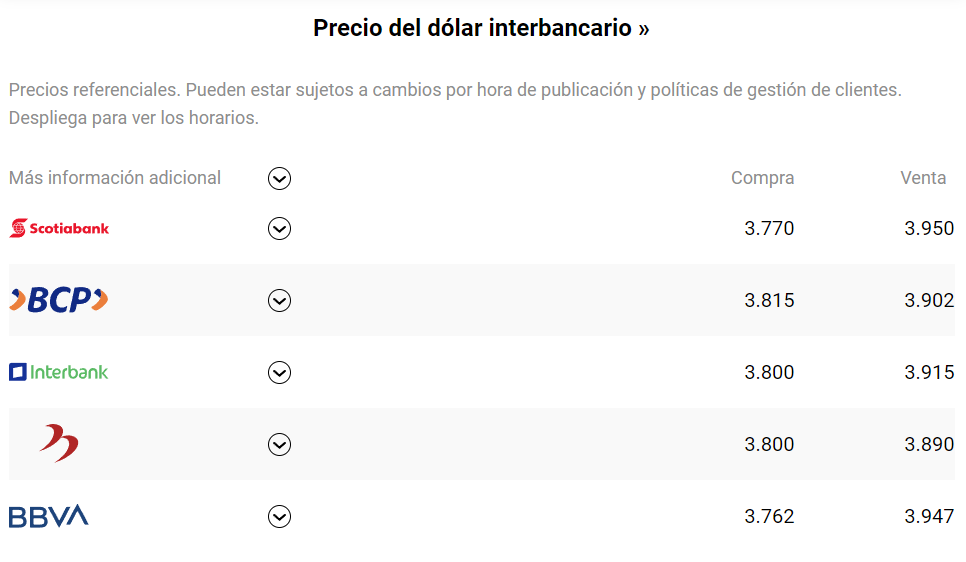Expand the BCP row chevron
Viewport: 966px width, 562px height.
coord(279,300)
